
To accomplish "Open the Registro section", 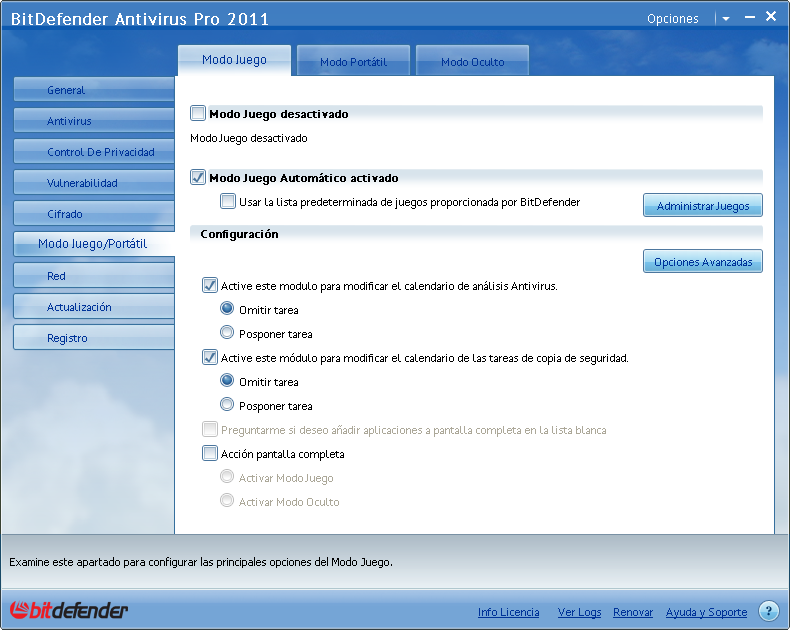I will click(94, 338).
